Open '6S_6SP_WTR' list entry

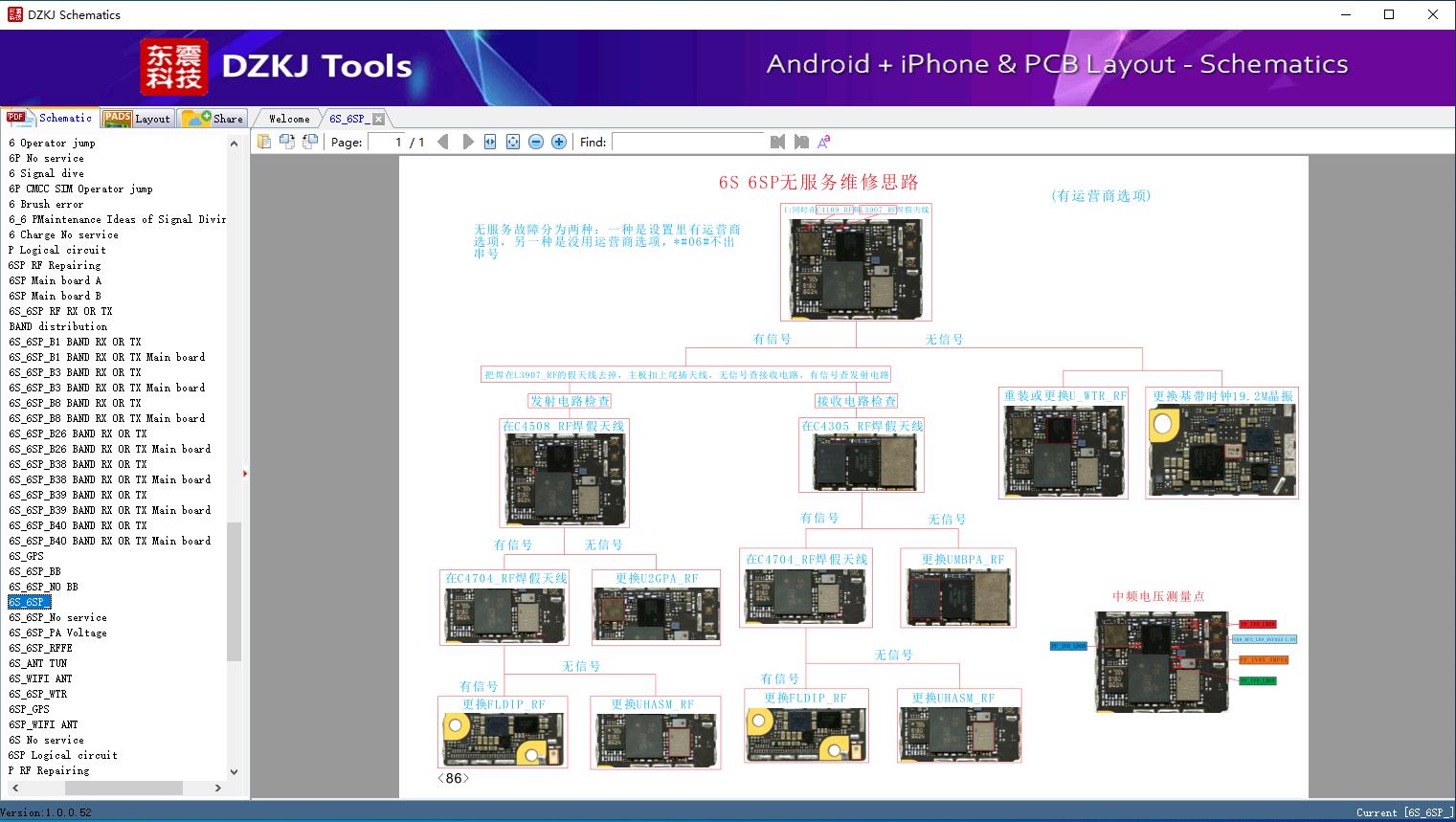click(37, 694)
